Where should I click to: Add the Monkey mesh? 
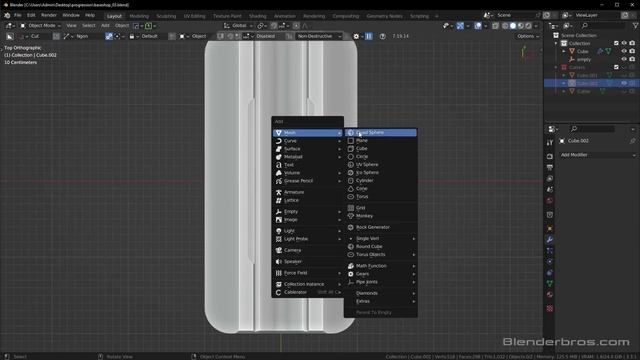tap(381, 216)
